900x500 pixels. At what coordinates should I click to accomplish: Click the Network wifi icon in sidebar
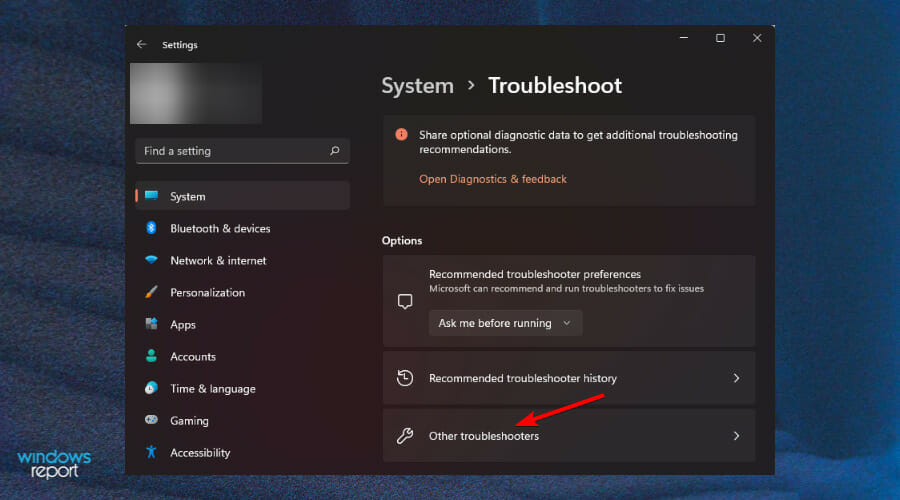coord(152,259)
